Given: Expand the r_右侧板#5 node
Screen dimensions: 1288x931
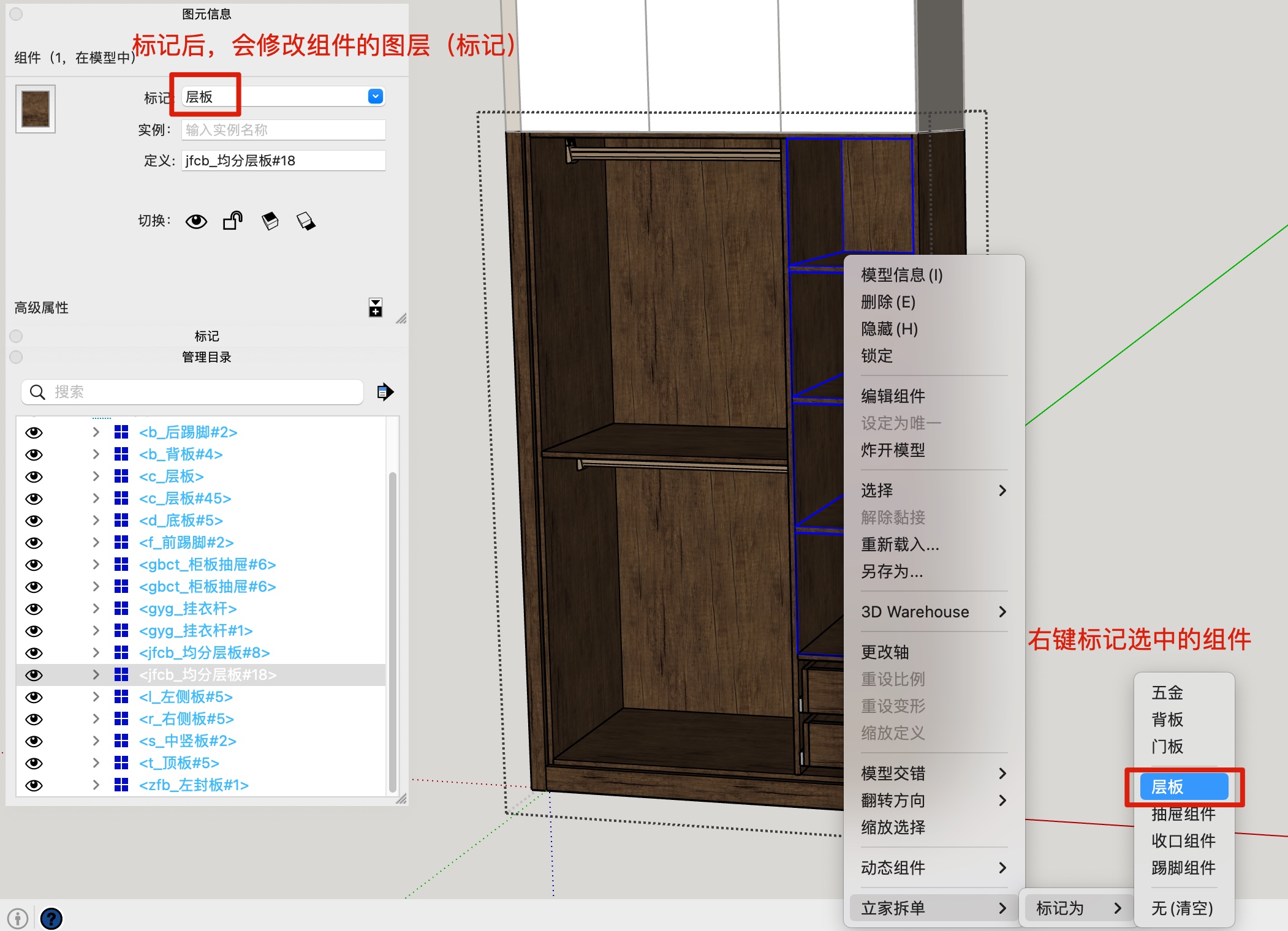Looking at the screenshot, I should (96, 719).
